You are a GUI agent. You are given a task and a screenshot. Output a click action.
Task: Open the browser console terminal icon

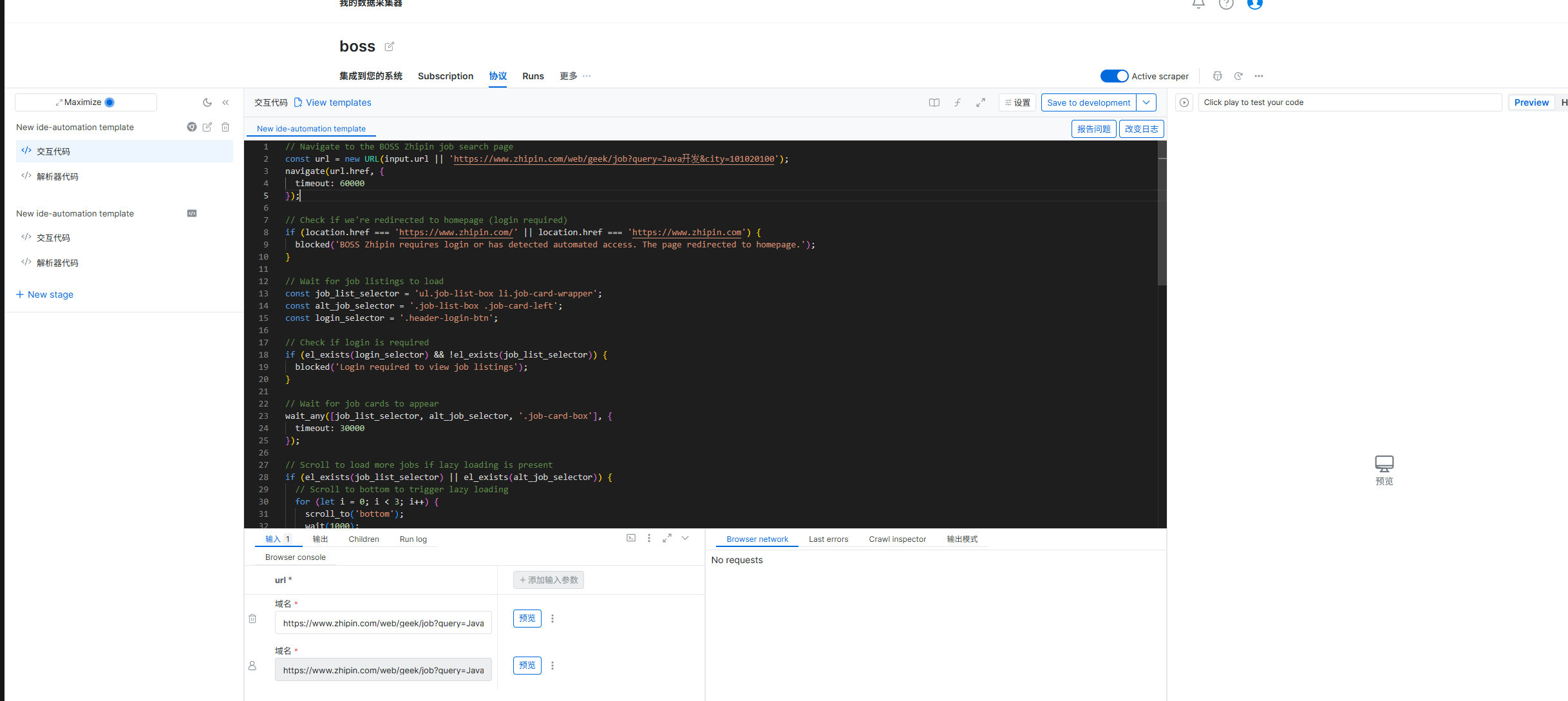(x=630, y=538)
